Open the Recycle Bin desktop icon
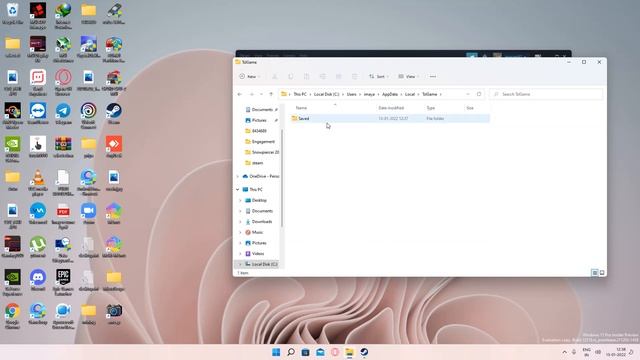 pos(12,13)
